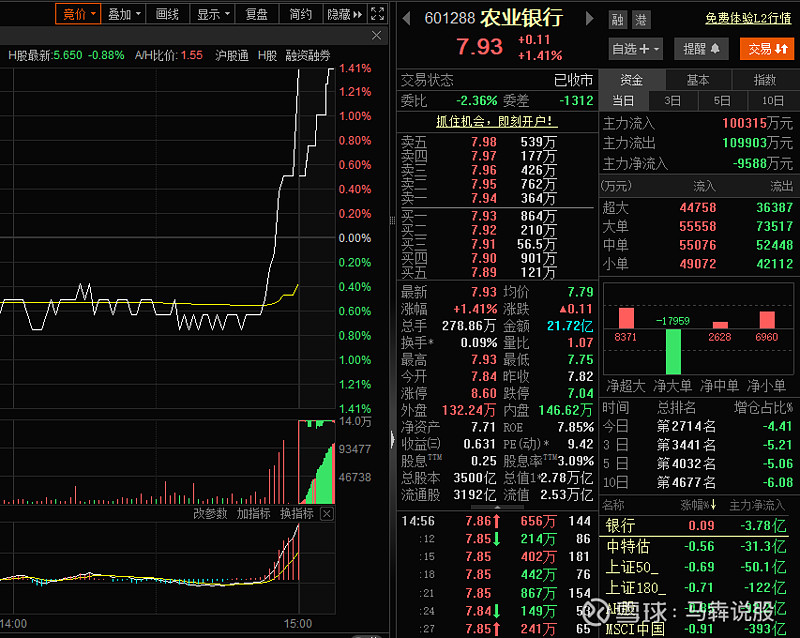Select the 上证180_ index row
This screenshot has width=800, height=638.
tap(696, 588)
